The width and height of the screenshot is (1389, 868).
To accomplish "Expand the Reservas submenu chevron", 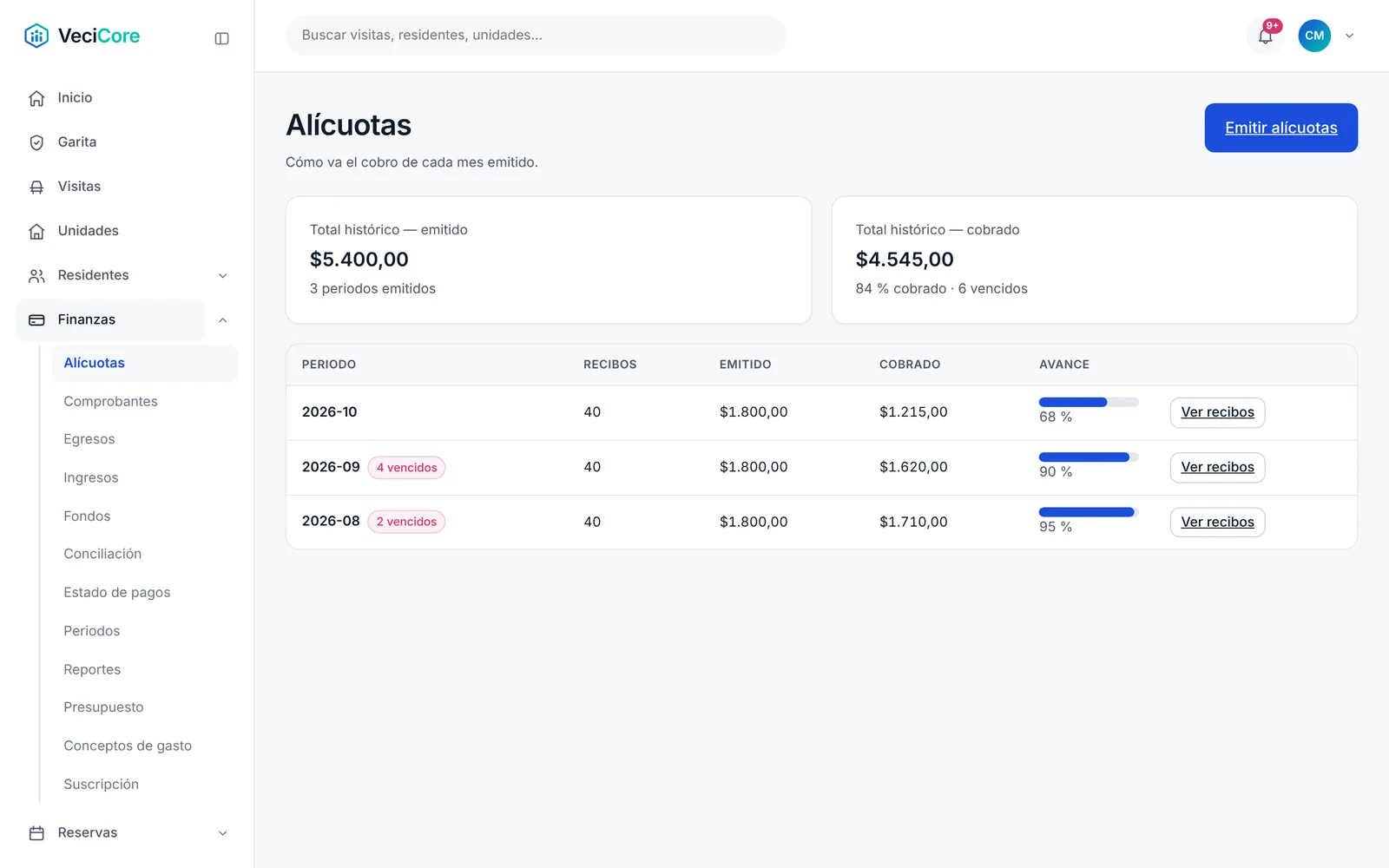I will click(x=222, y=832).
